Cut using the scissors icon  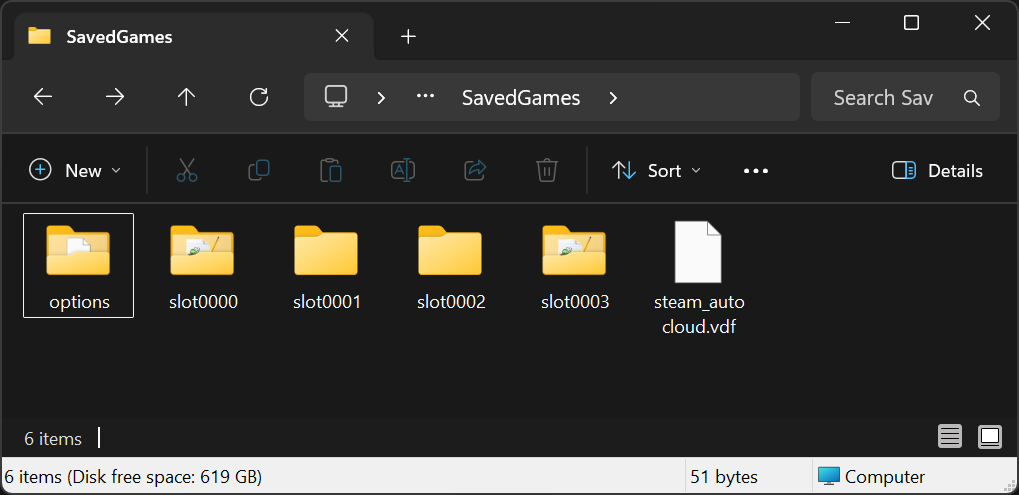click(187, 171)
